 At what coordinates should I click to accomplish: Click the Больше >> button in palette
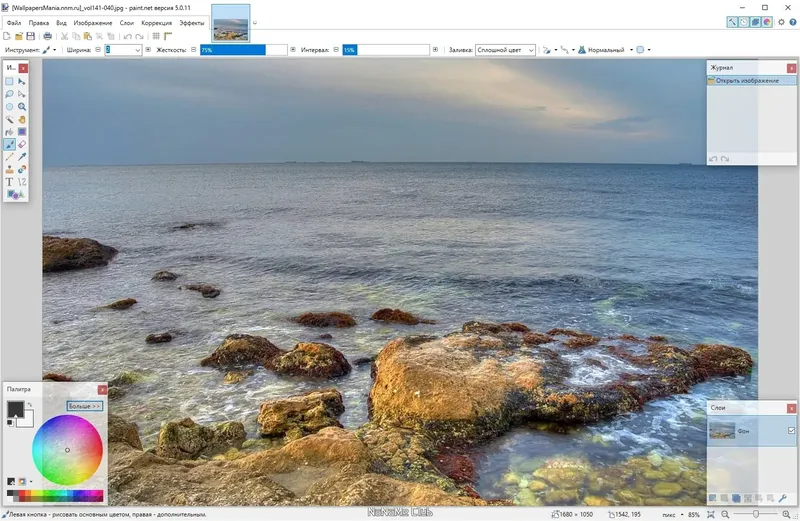(85, 406)
